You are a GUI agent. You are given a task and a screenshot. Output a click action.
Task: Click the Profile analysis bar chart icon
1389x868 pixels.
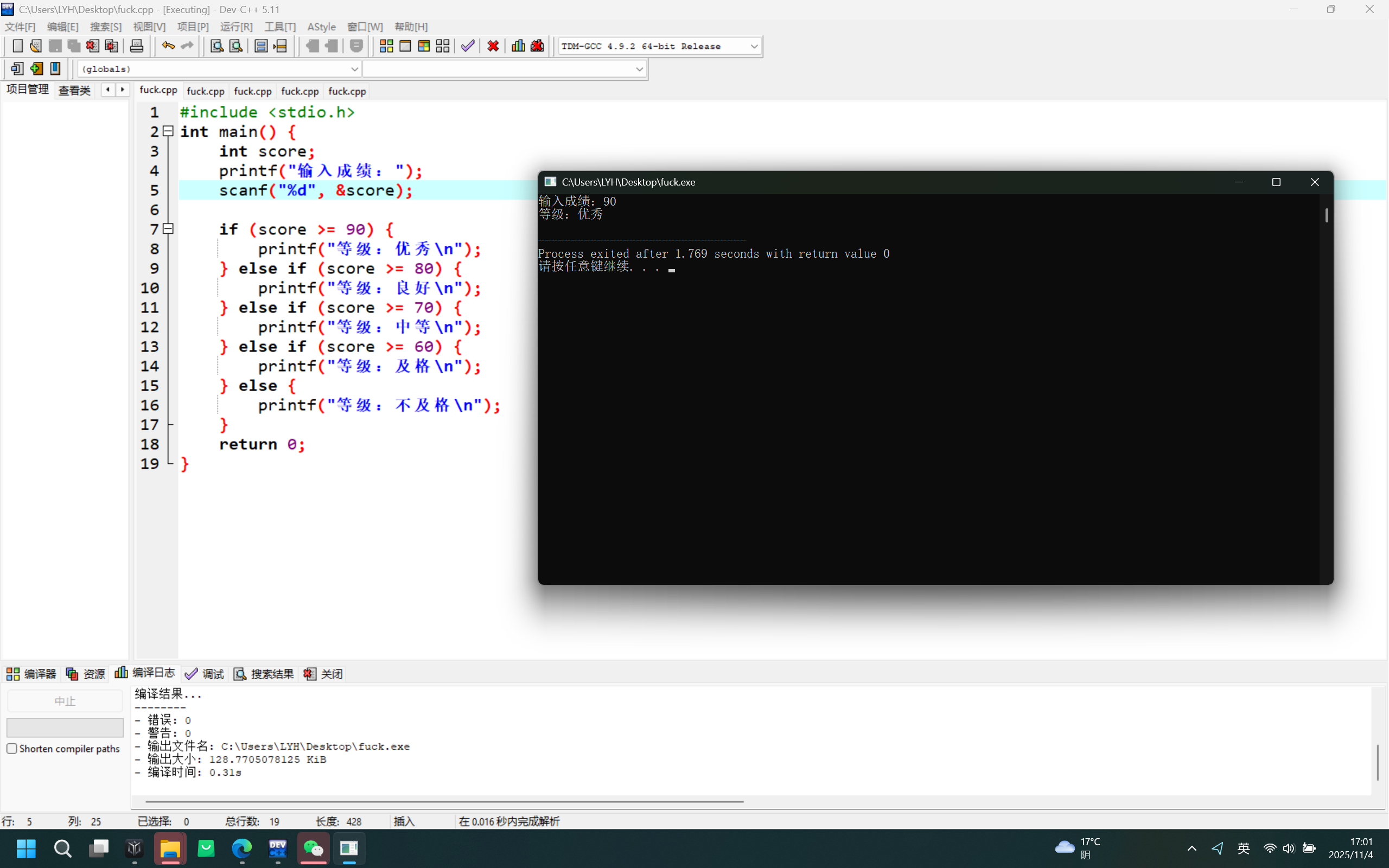(x=518, y=46)
